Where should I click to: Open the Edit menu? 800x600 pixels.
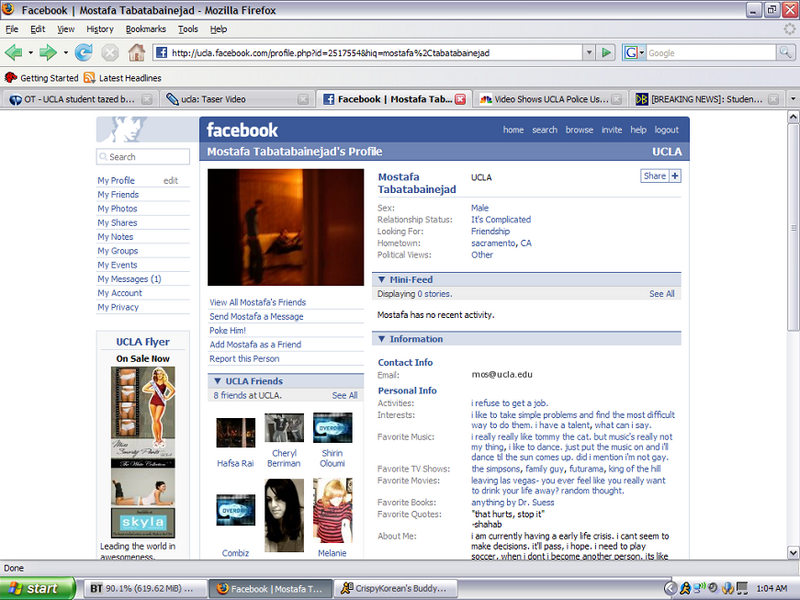[x=37, y=29]
